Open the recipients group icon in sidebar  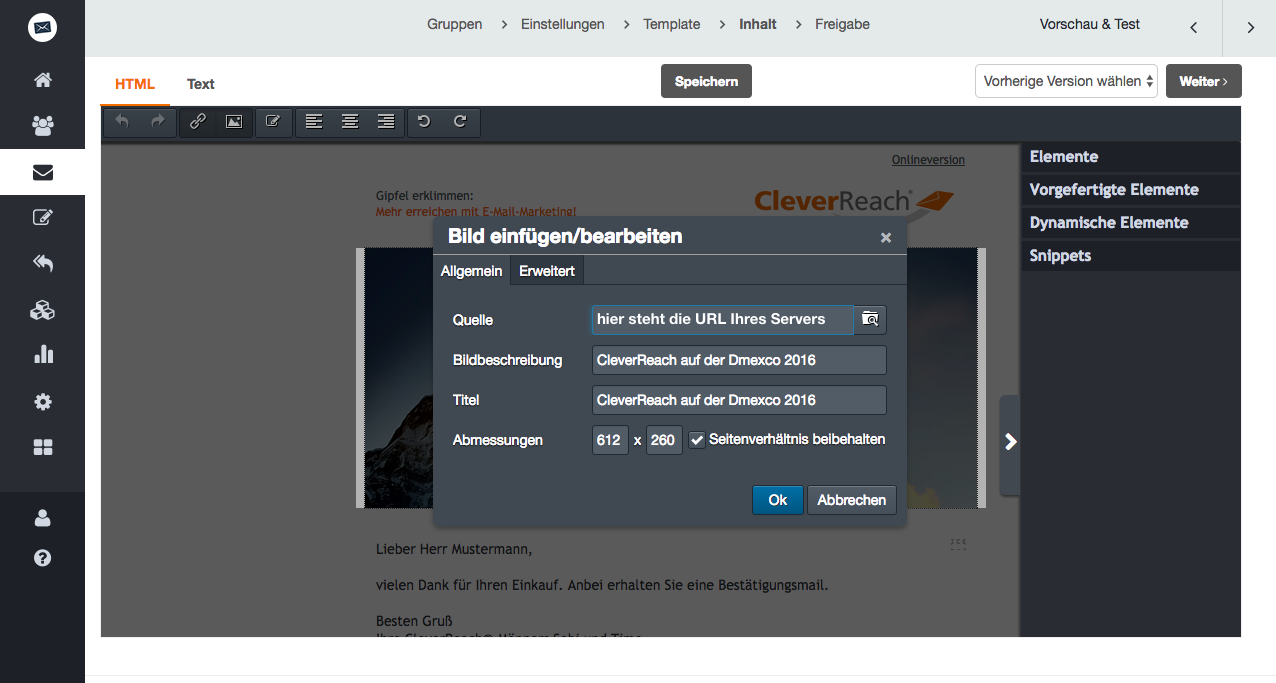(42, 126)
